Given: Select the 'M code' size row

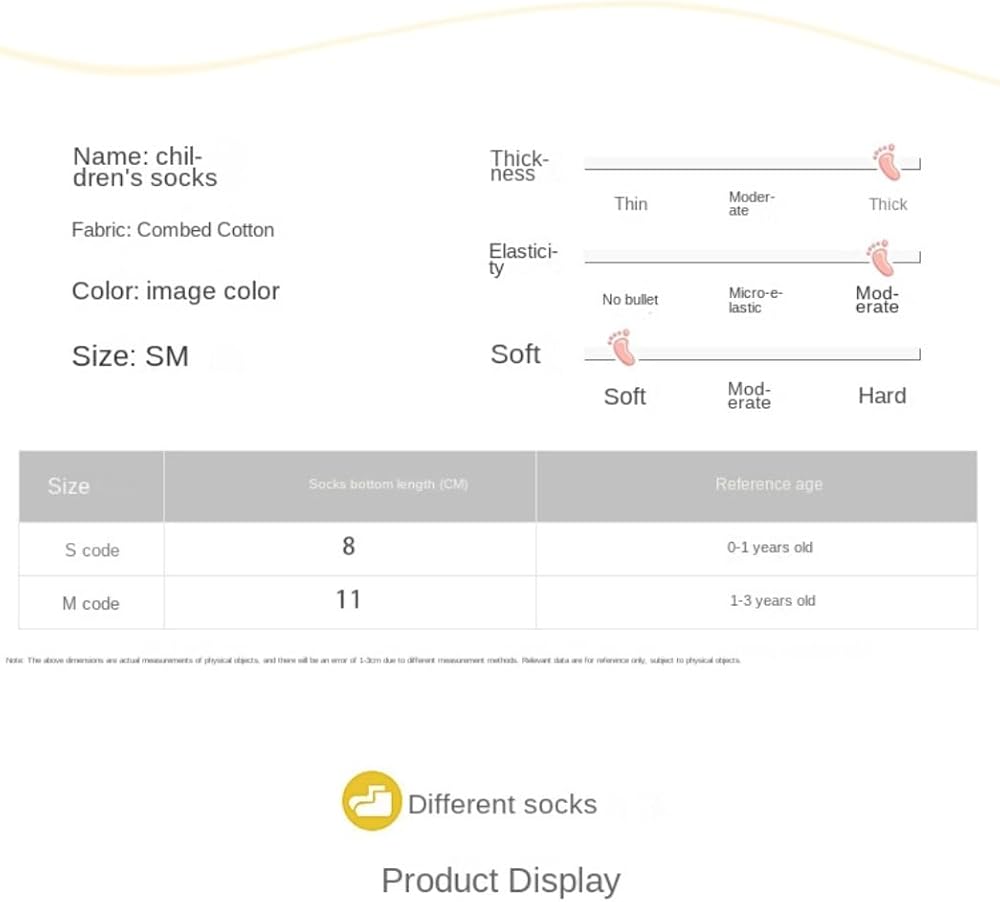Looking at the screenshot, I should 91,604.
